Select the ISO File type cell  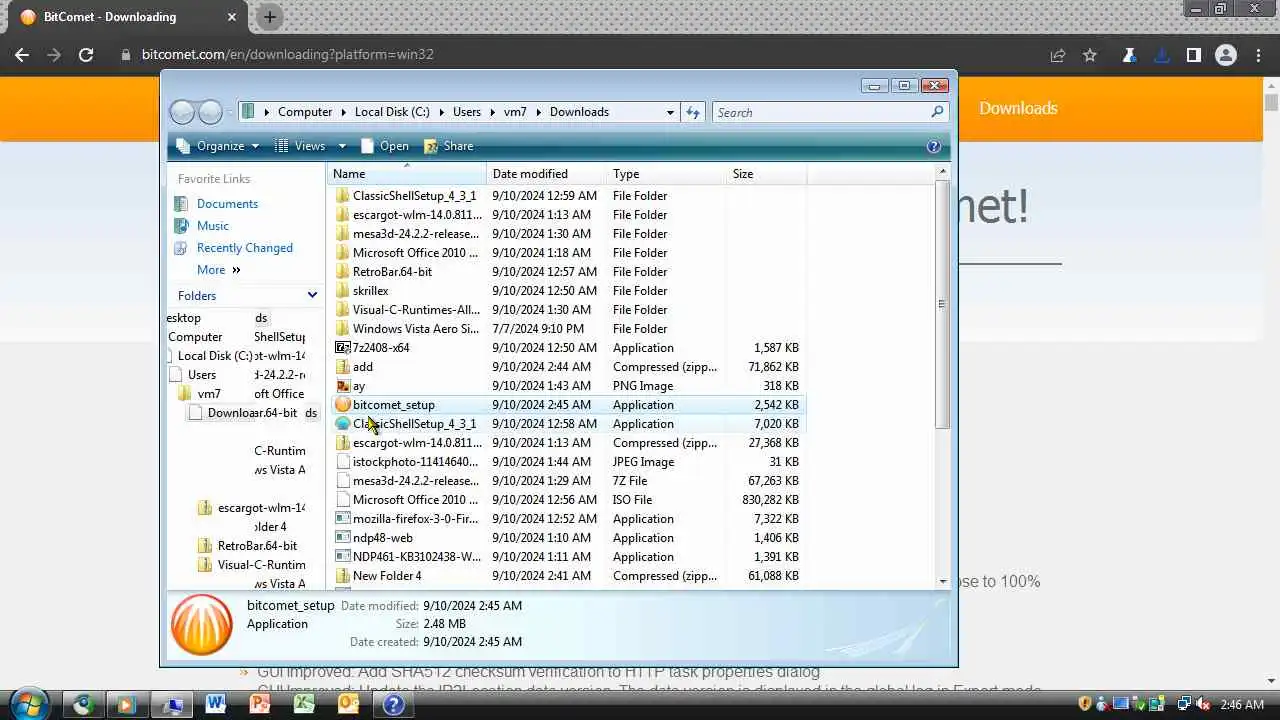pyautogui.click(x=632, y=500)
